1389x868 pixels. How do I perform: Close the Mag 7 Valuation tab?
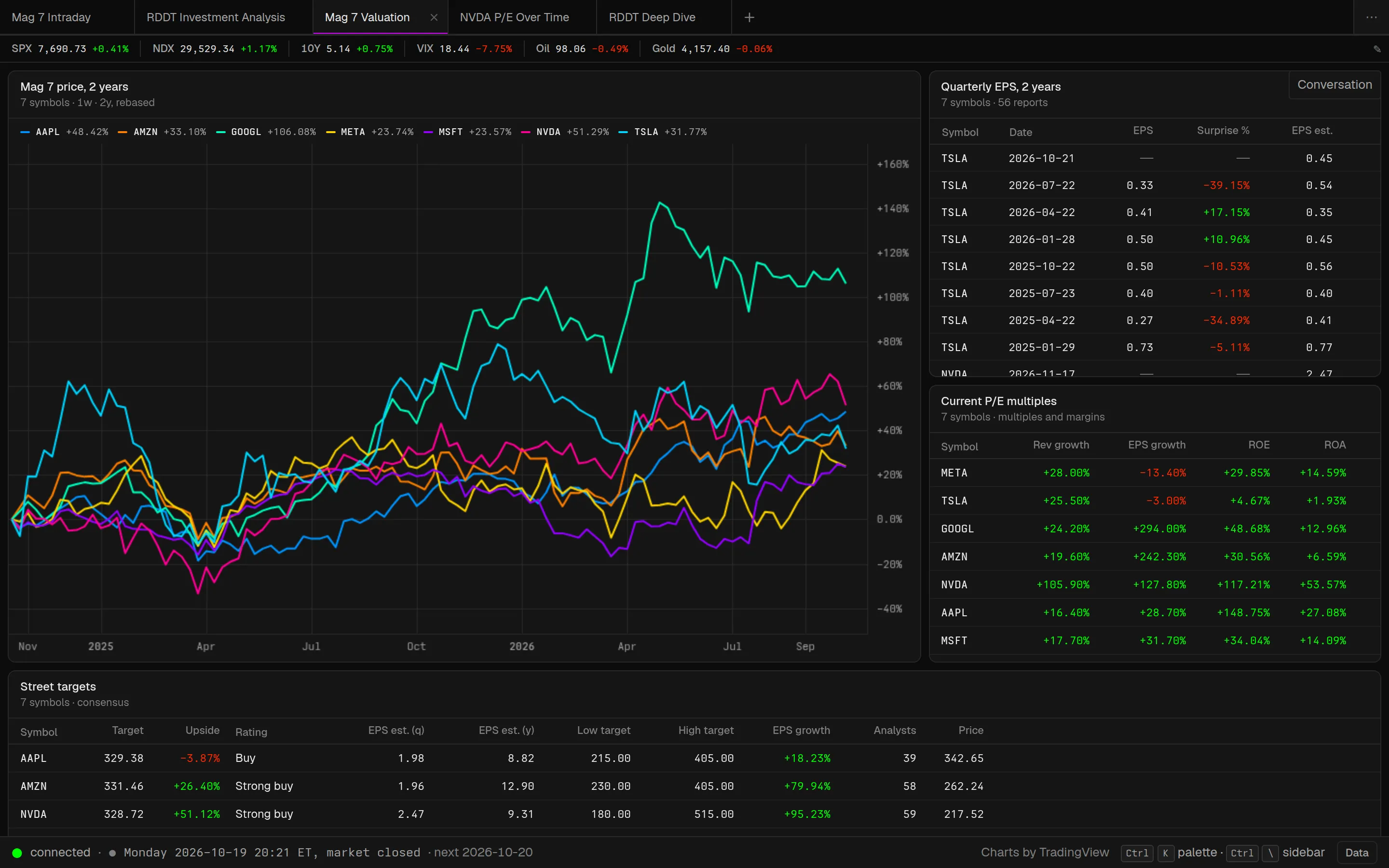click(x=434, y=17)
